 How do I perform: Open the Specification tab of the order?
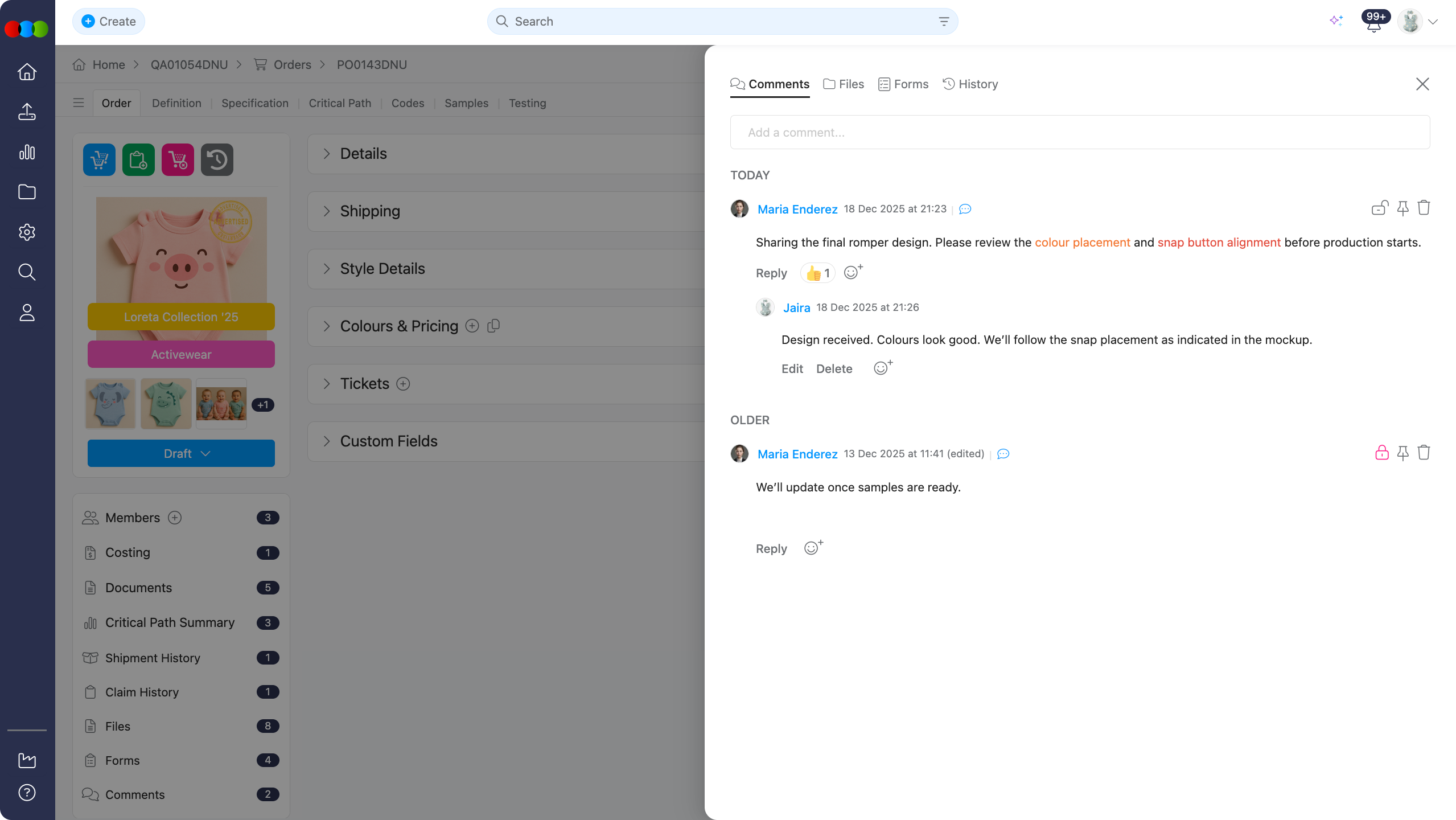(x=254, y=103)
